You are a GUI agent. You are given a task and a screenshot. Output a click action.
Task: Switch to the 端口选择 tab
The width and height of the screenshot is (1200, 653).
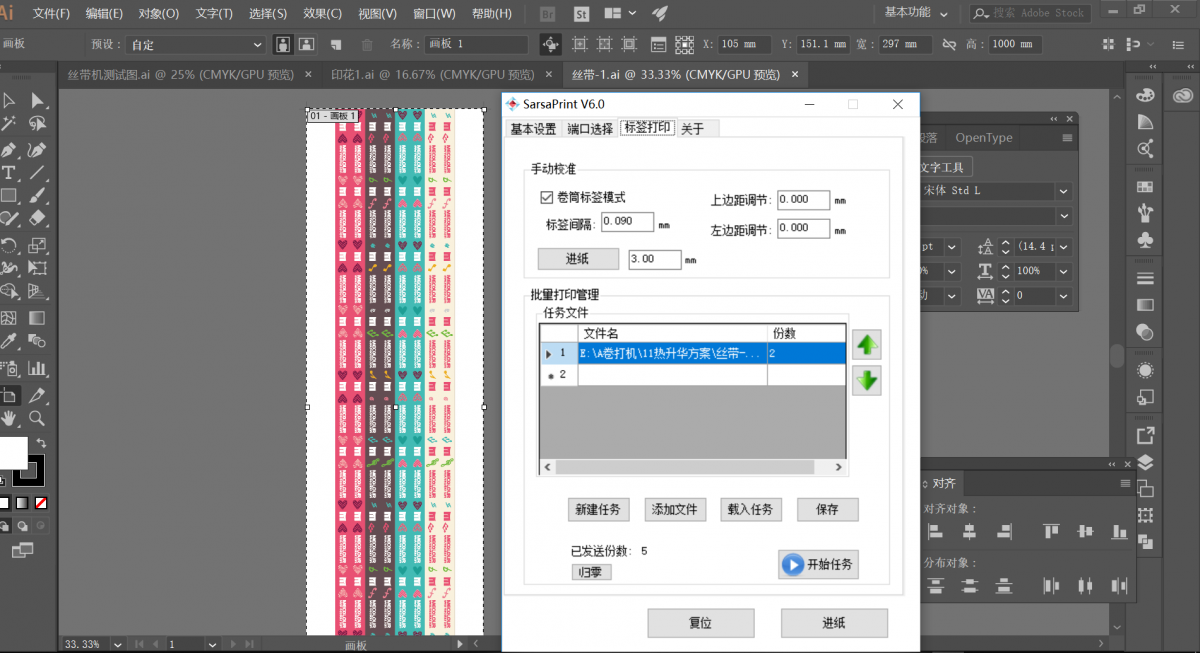589,129
